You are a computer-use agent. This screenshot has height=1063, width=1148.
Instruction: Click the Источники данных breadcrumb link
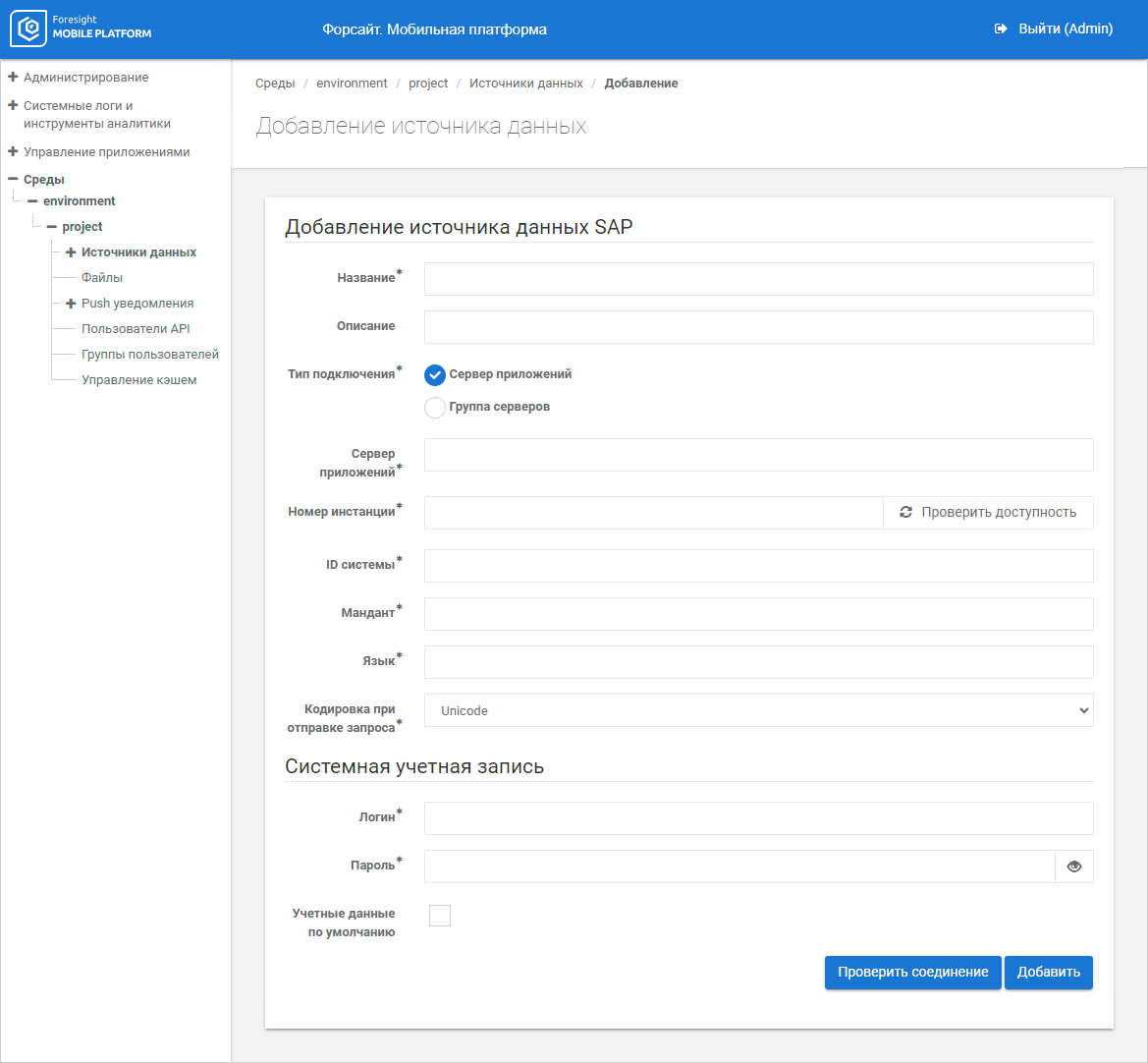click(525, 84)
